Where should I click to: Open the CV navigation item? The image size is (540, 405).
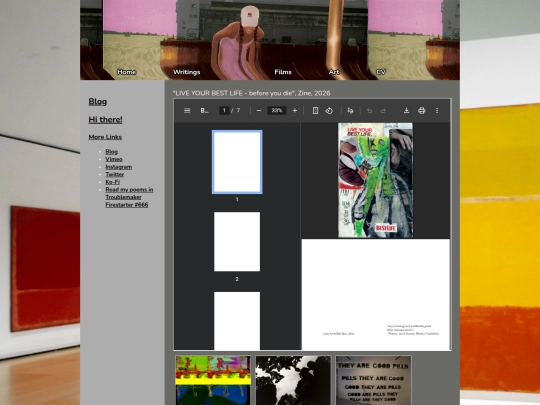(381, 72)
